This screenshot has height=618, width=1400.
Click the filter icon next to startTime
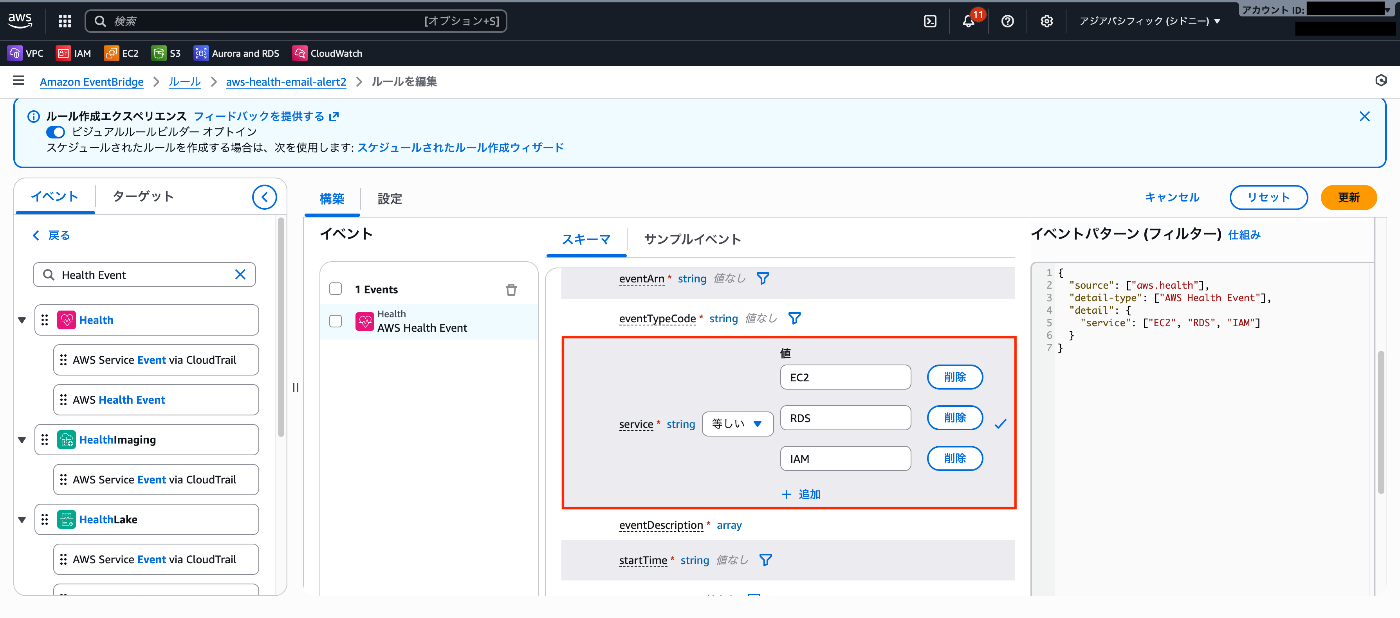[766, 560]
